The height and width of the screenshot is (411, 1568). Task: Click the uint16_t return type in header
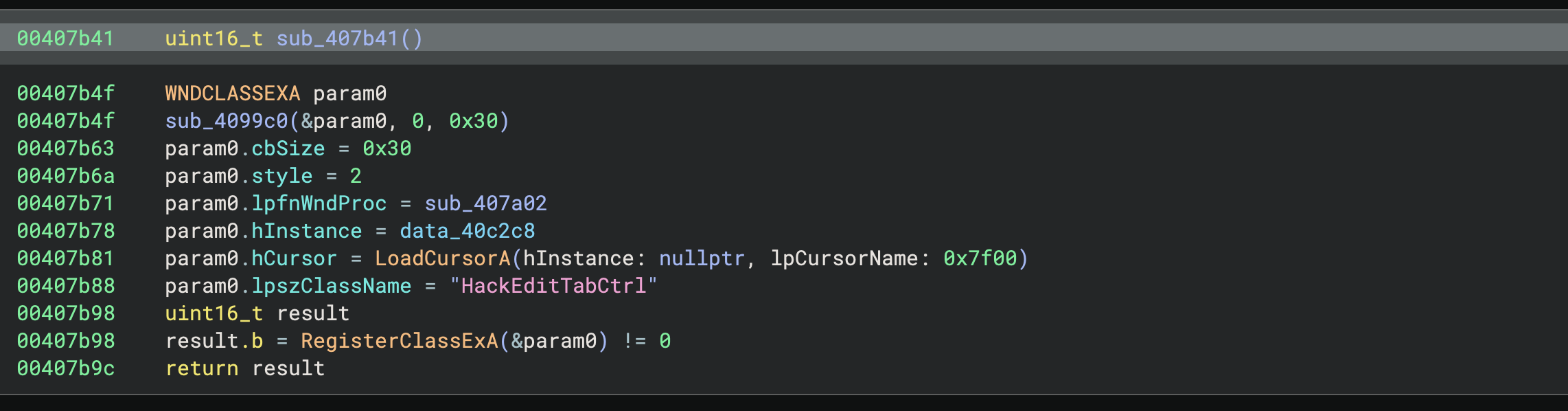pyautogui.click(x=214, y=38)
